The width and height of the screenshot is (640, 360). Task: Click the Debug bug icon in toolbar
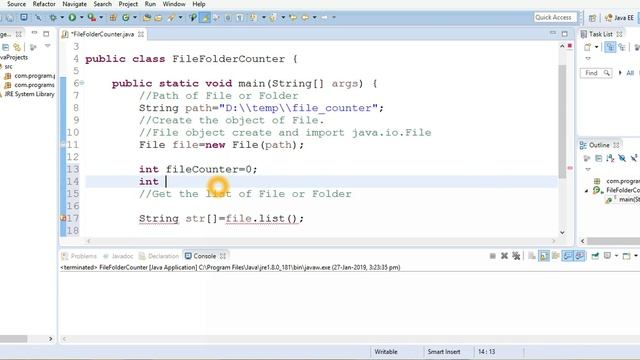point(53,18)
